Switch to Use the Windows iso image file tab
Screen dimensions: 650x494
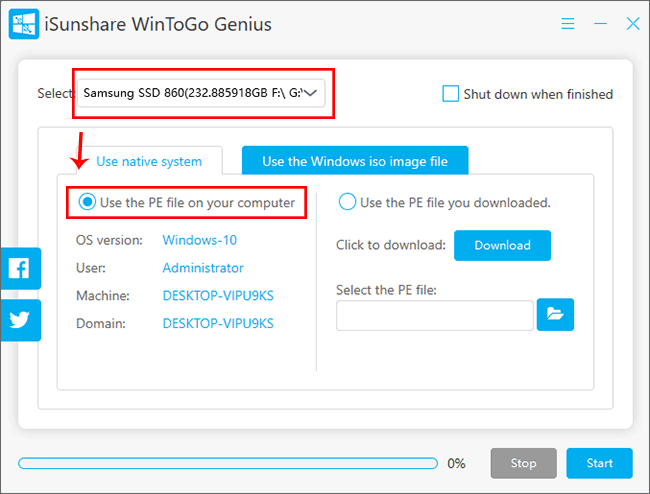[355, 161]
